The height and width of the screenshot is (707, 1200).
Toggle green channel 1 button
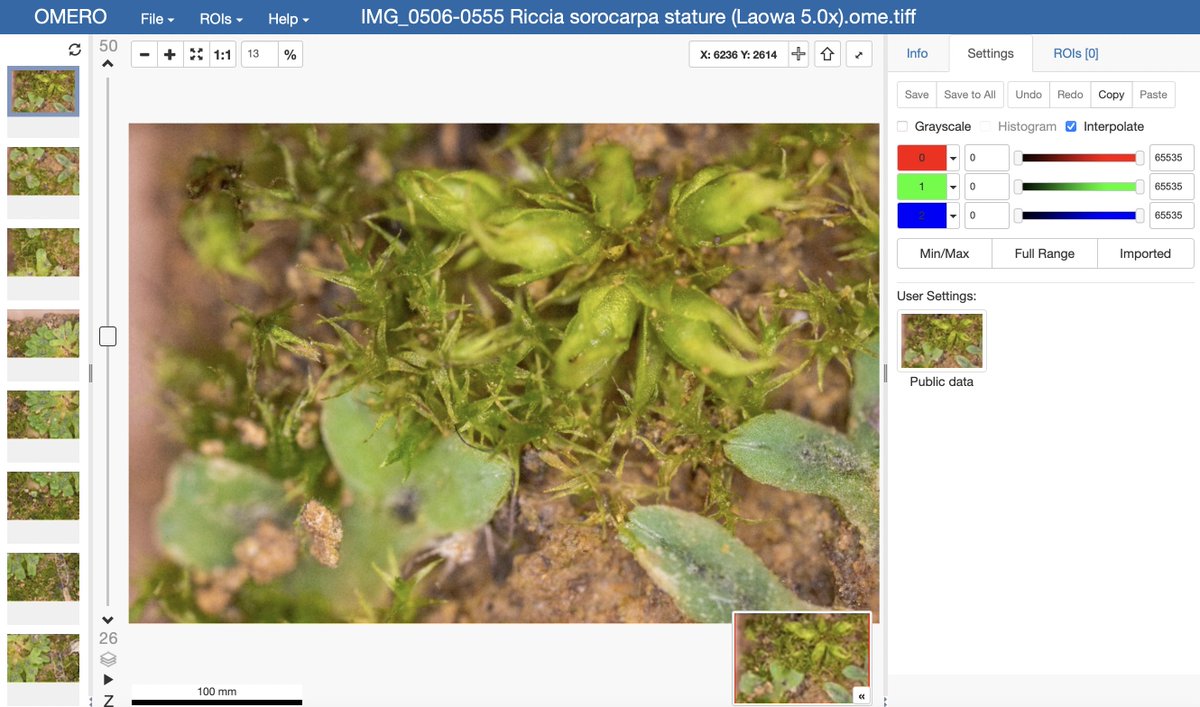click(921, 186)
